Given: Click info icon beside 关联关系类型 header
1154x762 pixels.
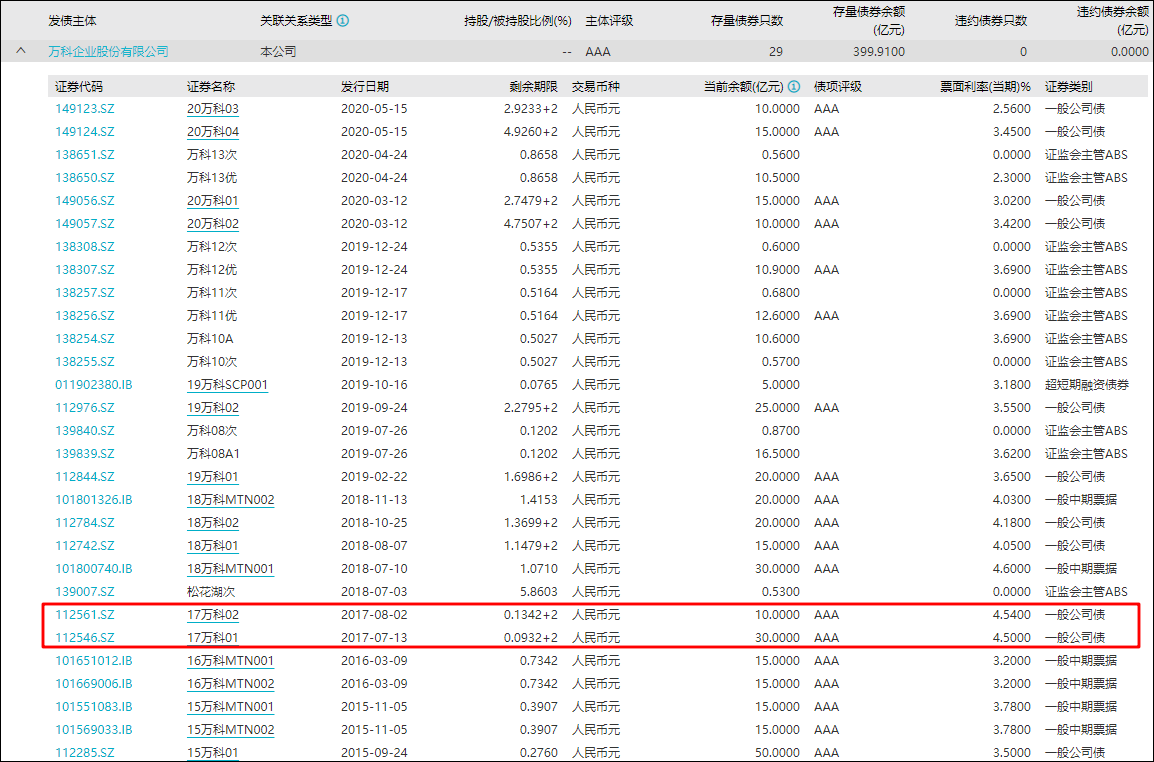Looking at the screenshot, I should click(x=343, y=21).
